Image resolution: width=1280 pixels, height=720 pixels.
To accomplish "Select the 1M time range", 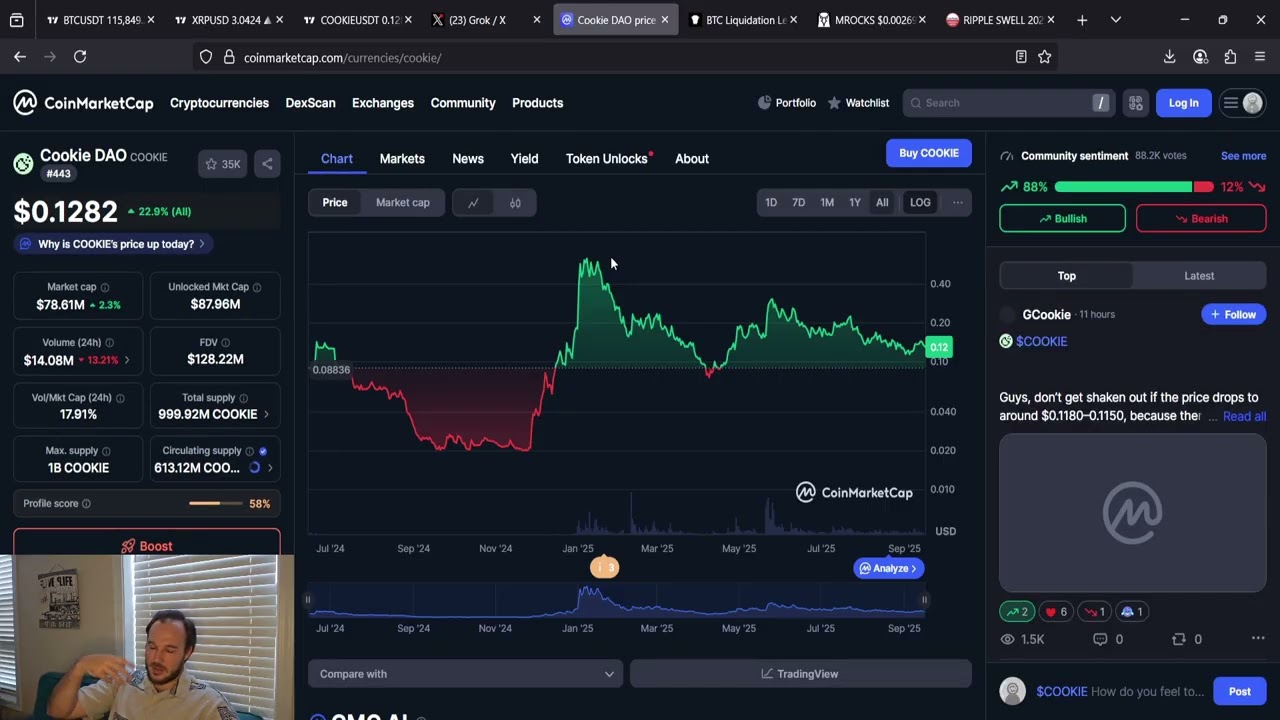I will point(827,203).
